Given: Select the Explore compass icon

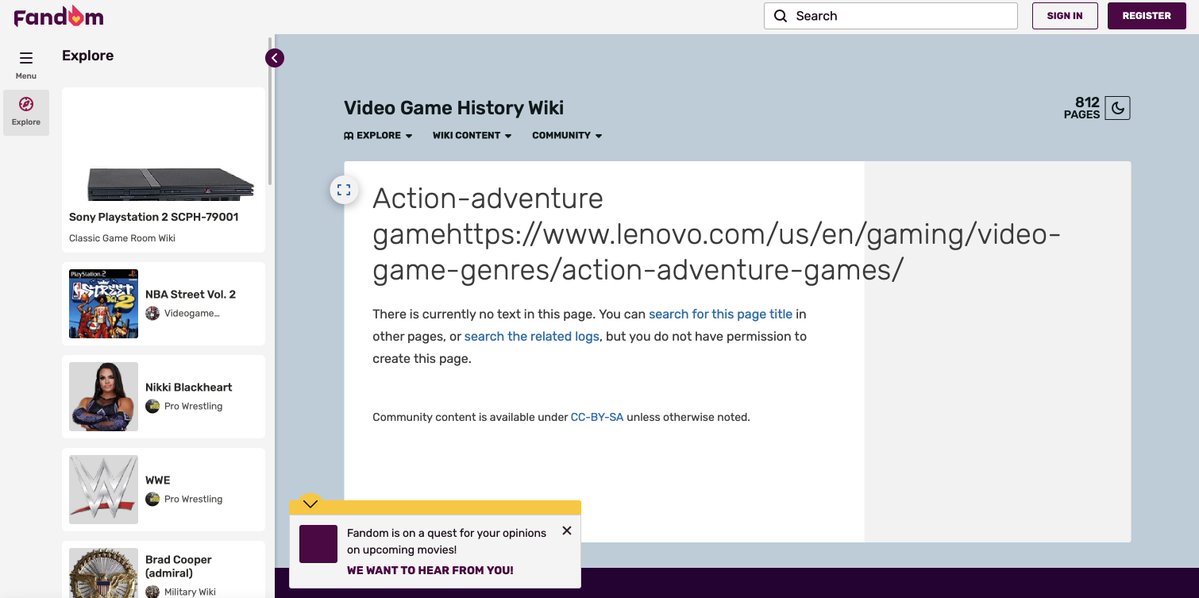Looking at the screenshot, I should pyautogui.click(x=26, y=104).
